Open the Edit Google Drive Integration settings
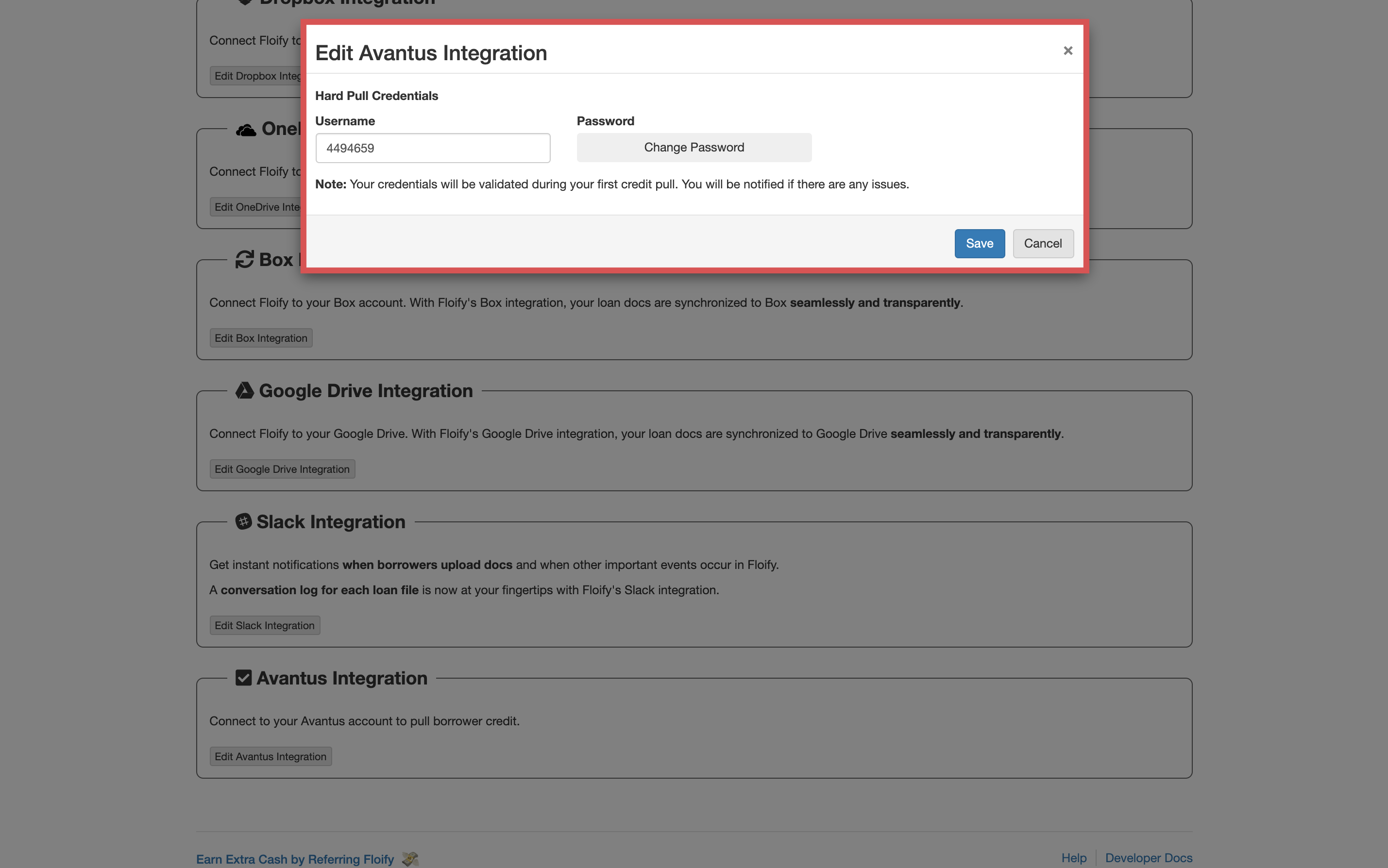This screenshot has width=1388, height=868. (282, 468)
